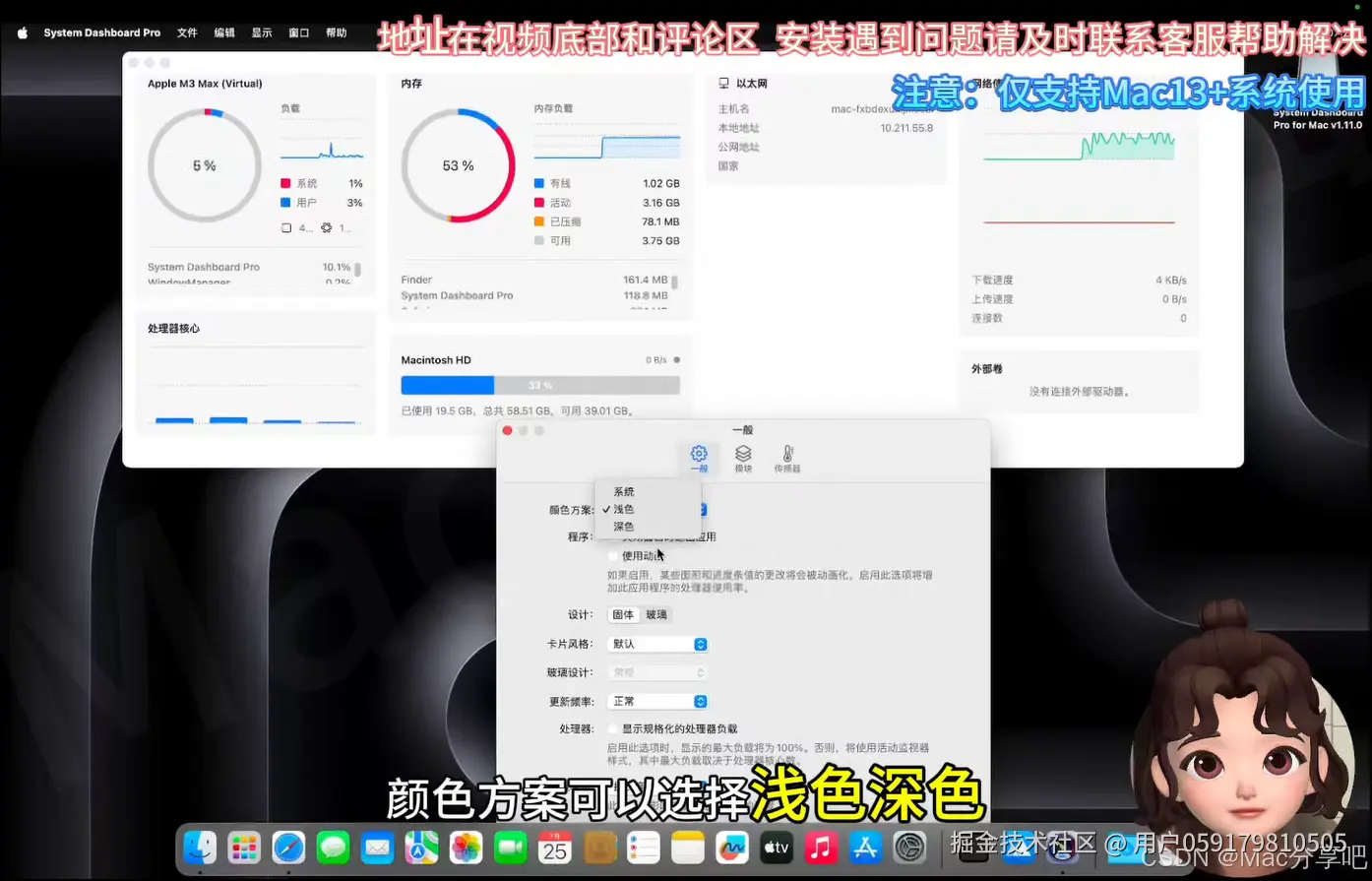Click the 固体 design option button
This screenshot has height=881, width=1372.
click(622, 614)
